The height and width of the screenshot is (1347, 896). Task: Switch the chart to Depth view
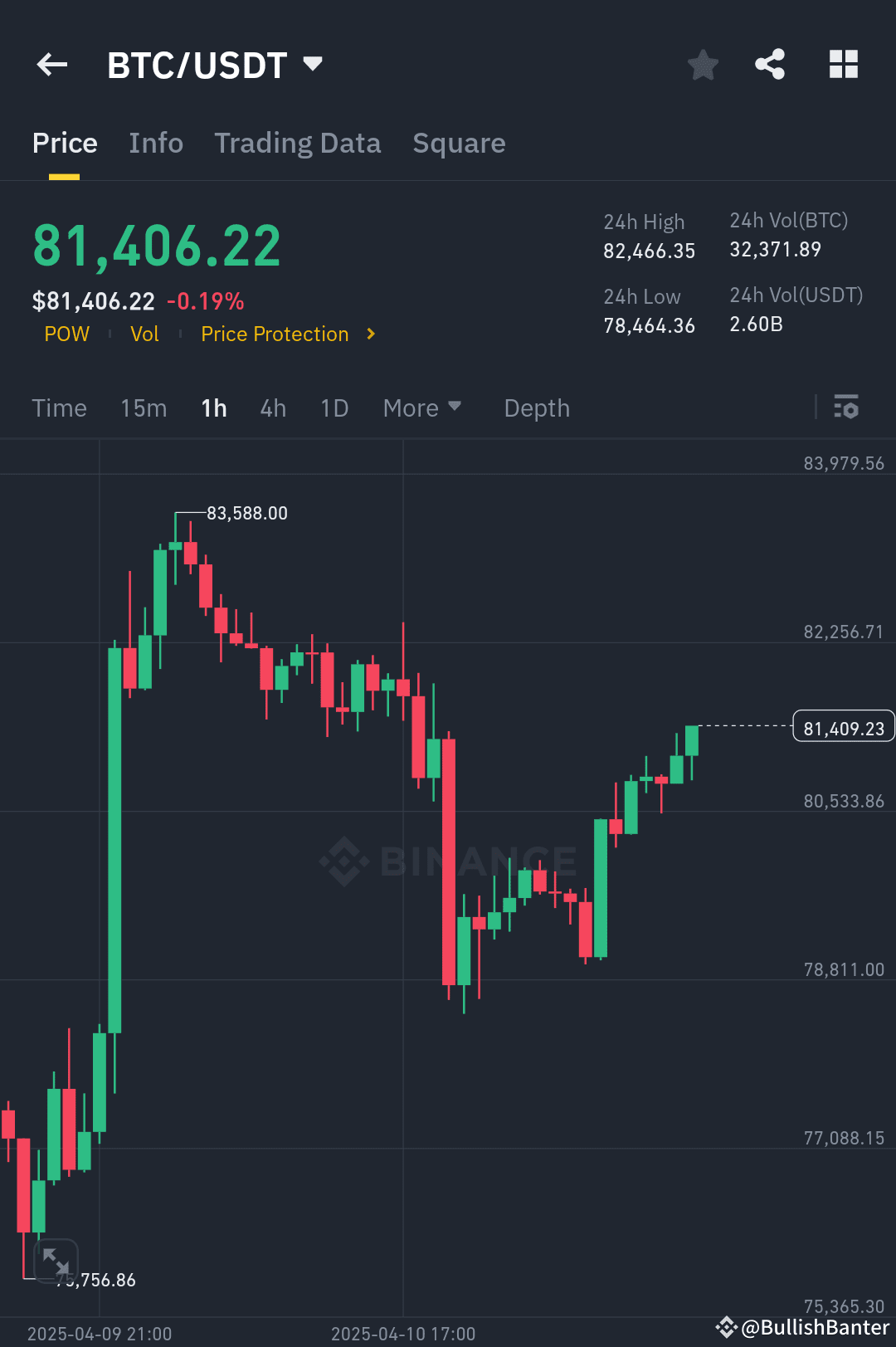pyautogui.click(x=536, y=408)
